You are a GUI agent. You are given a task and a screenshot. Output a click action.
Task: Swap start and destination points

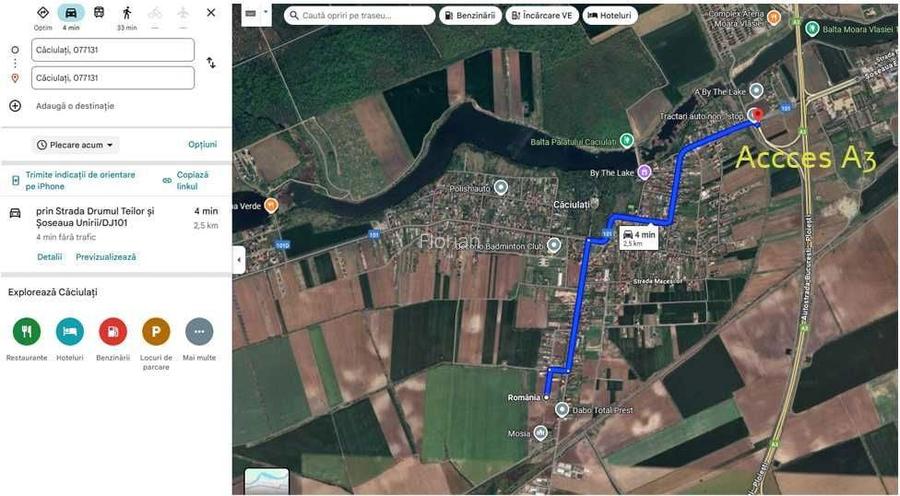click(211, 63)
